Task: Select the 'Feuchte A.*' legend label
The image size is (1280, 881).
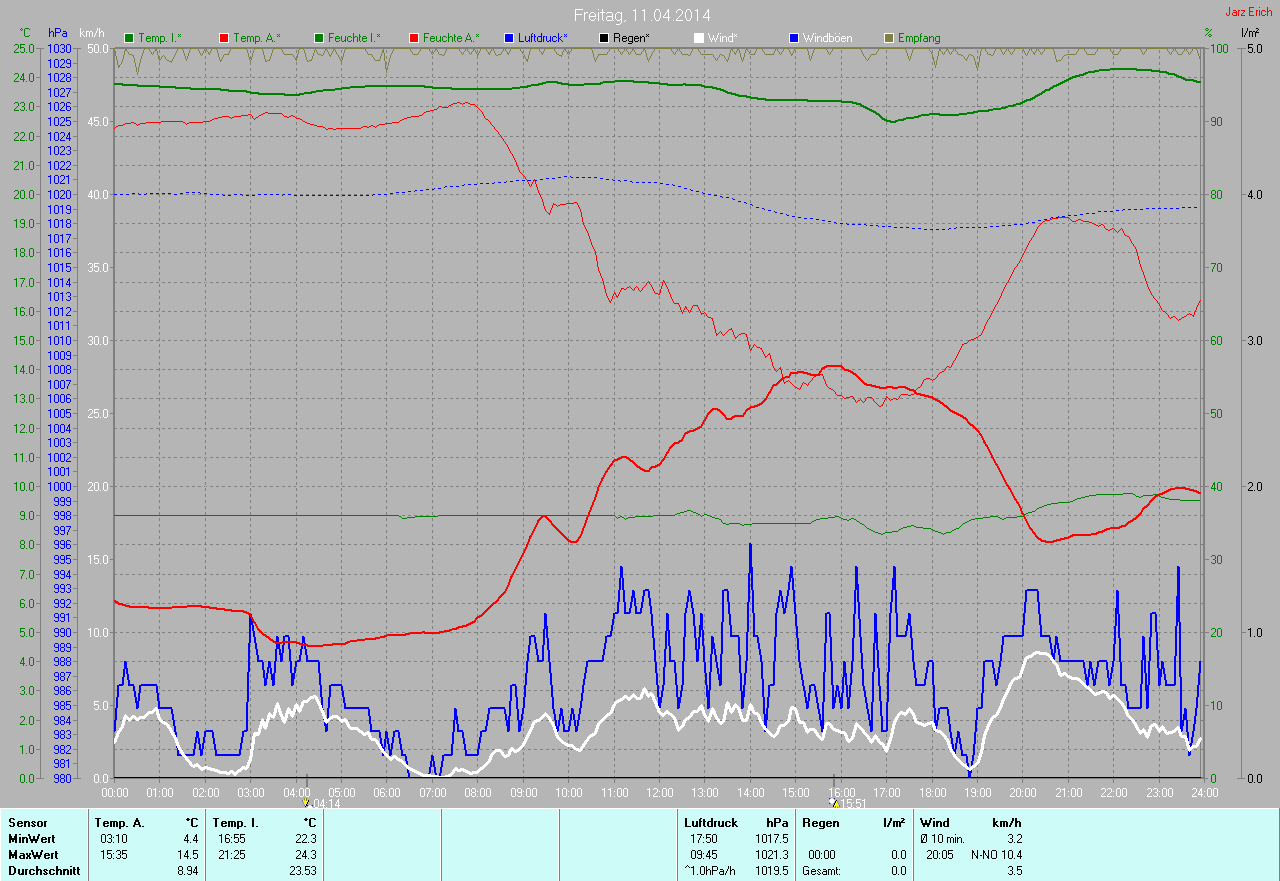Action: click(x=451, y=38)
